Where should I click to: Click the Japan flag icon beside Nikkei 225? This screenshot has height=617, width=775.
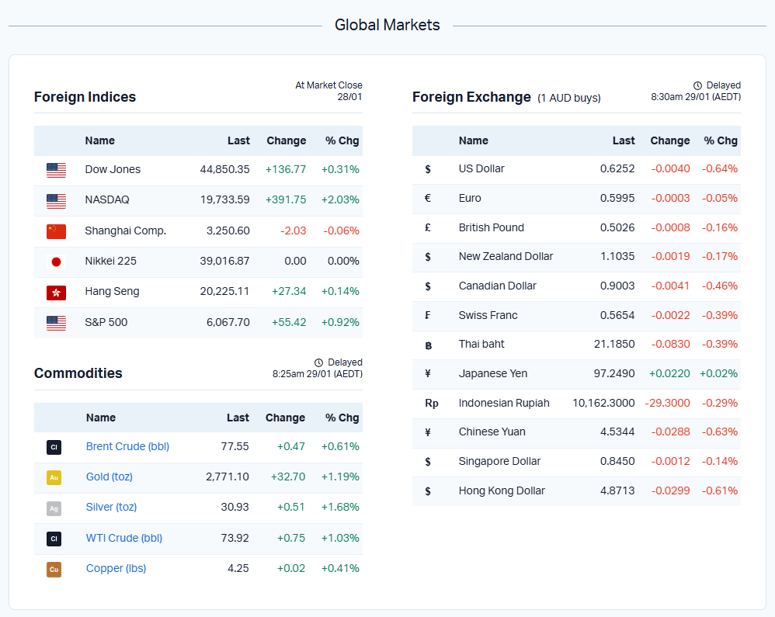(56, 262)
